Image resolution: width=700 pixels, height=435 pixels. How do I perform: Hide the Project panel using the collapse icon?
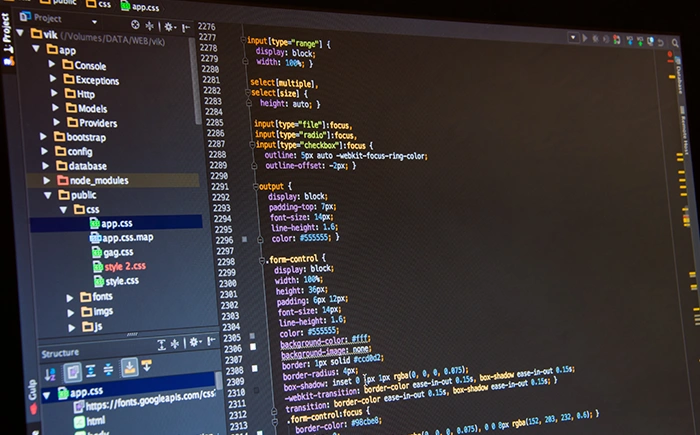187,26
